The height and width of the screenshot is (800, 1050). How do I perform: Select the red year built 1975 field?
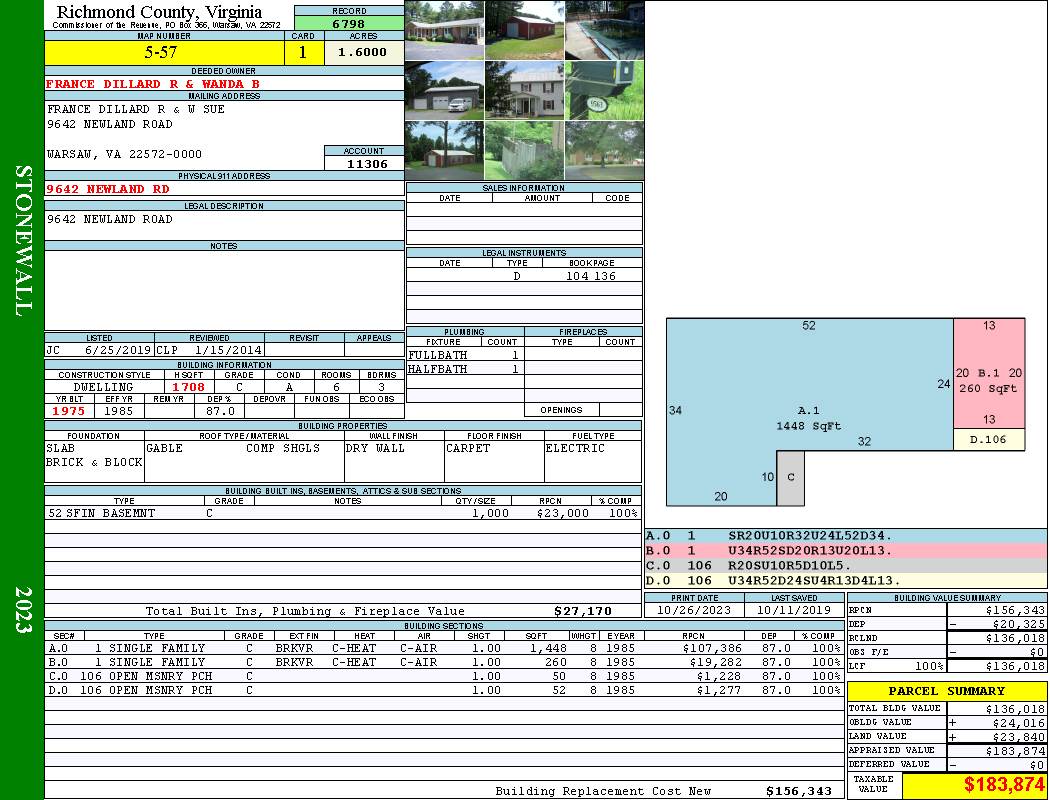[x=68, y=410]
